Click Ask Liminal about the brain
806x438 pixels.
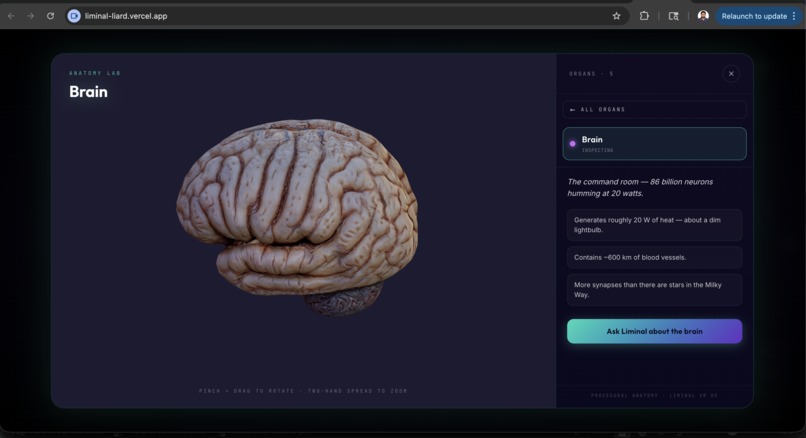[x=654, y=331]
